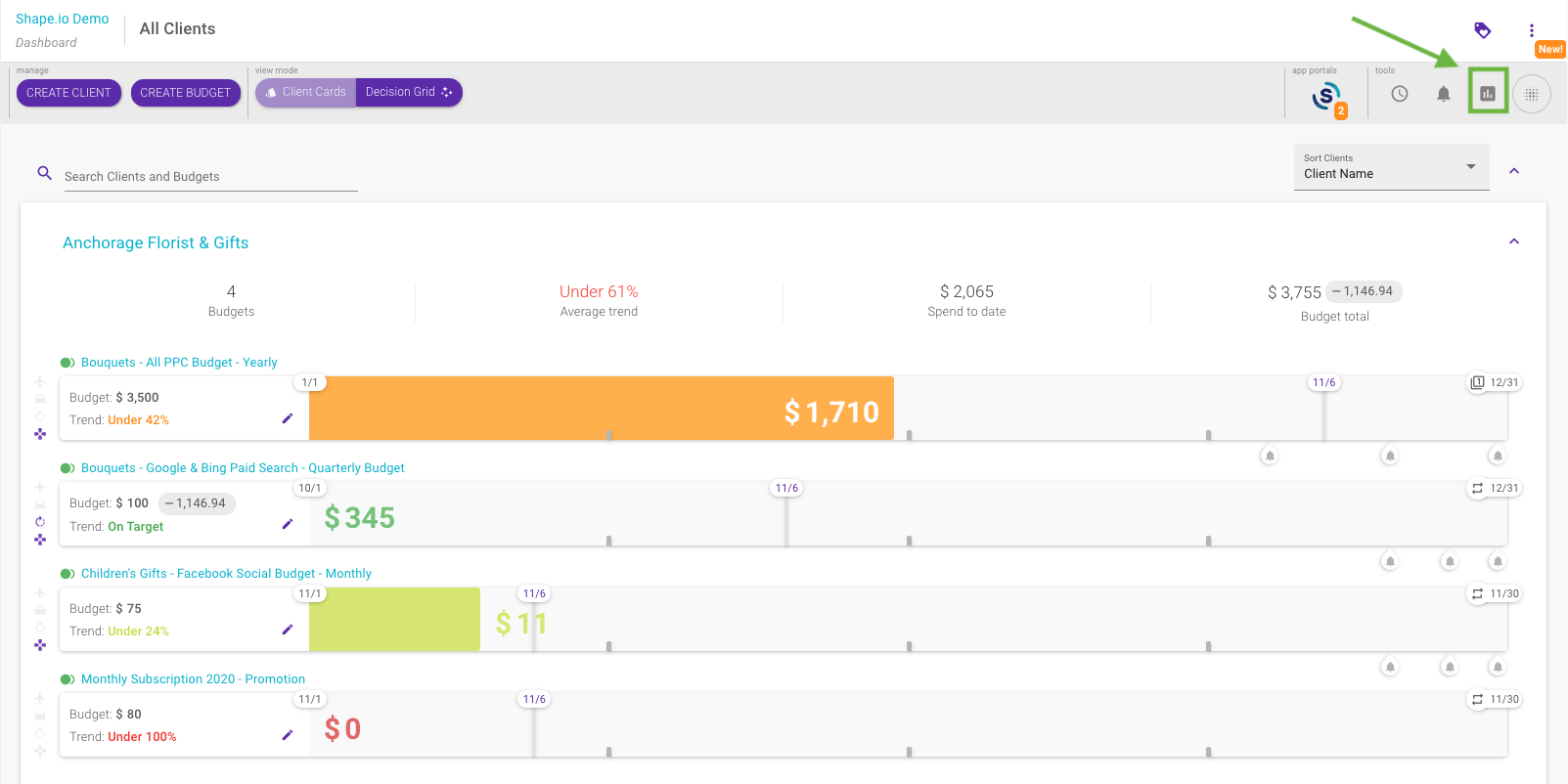This screenshot has height=784, width=1568.
Task: Click the 'Trend: On Target' text
Action: (x=116, y=526)
